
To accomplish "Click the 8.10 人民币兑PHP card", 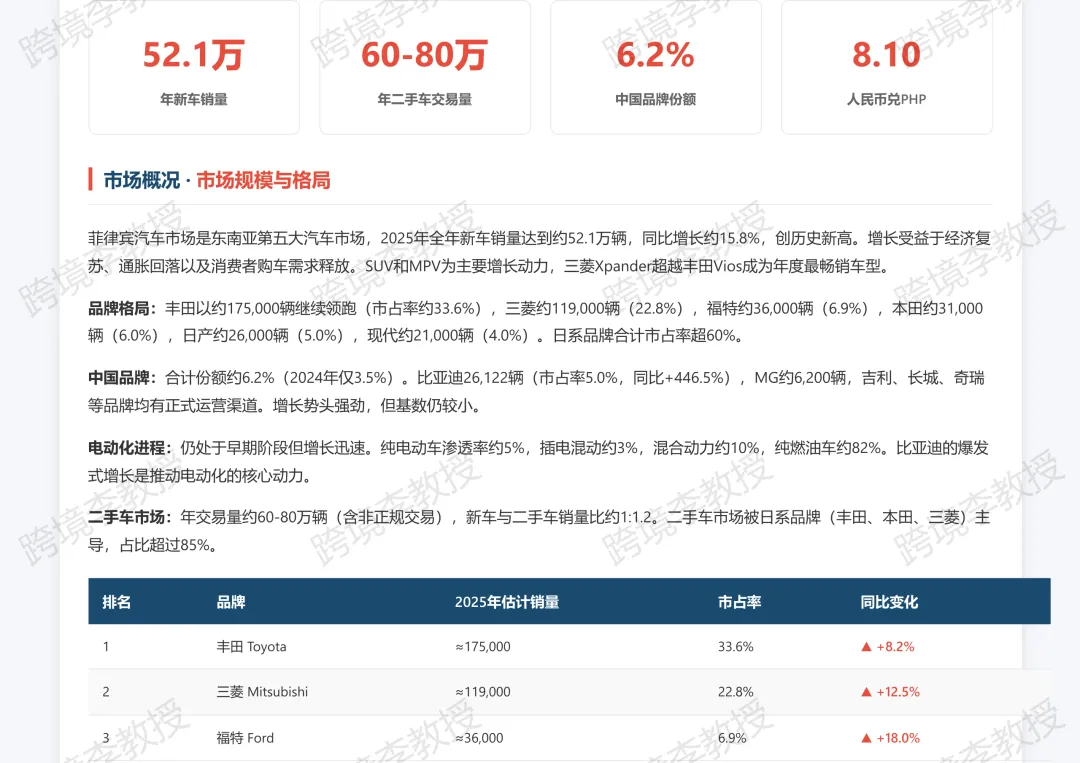I will (886, 67).
